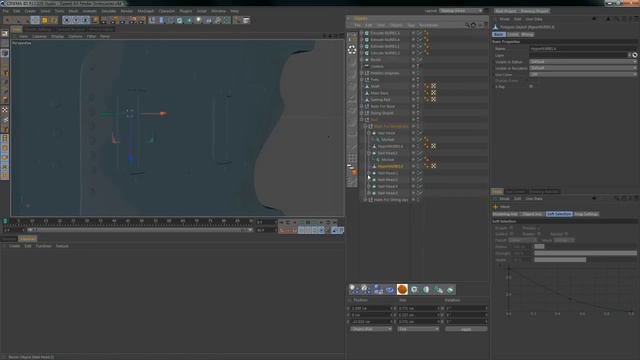Screen dimensions: 640x360
Task: Select the highlighted Move tool in toolbar
Action: click(36, 20)
